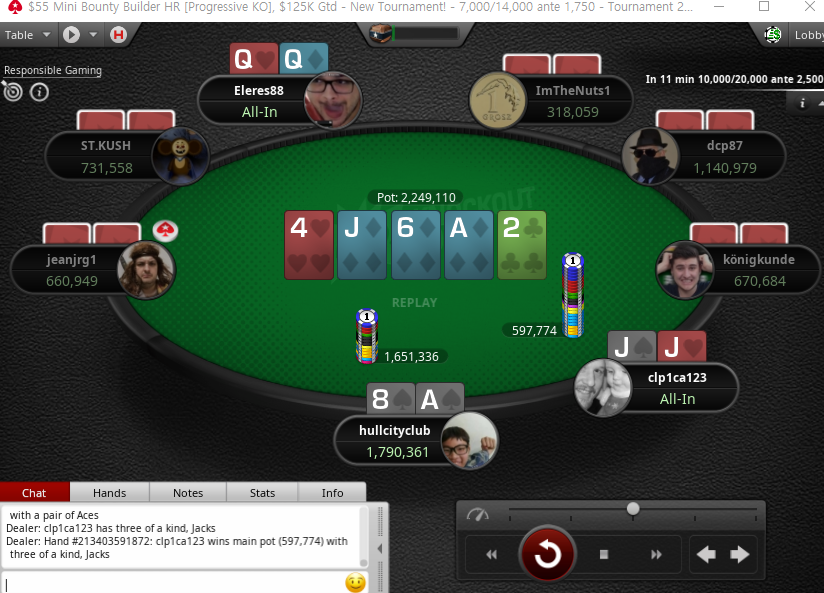Click the fast-forward double-arrow button
The image size is (824, 593).
(656, 554)
